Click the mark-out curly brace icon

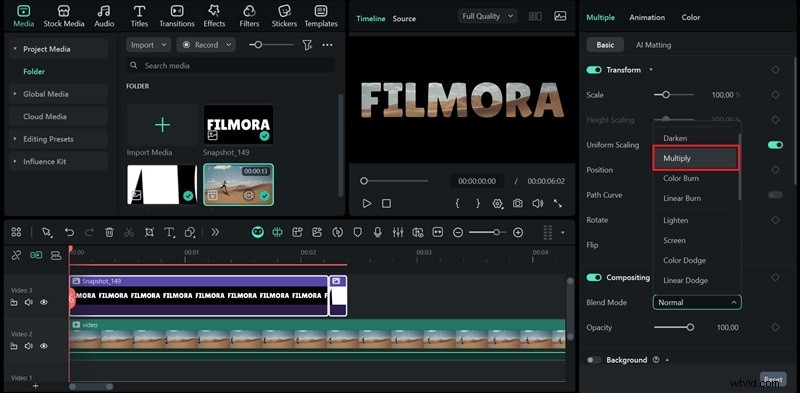coord(478,204)
